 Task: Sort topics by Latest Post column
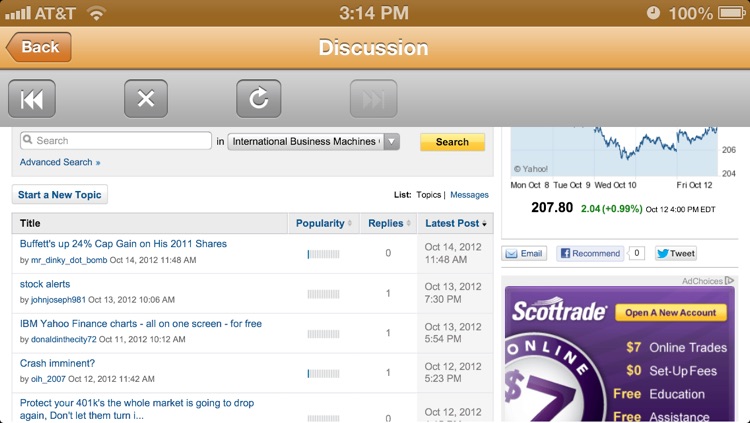pos(455,223)
